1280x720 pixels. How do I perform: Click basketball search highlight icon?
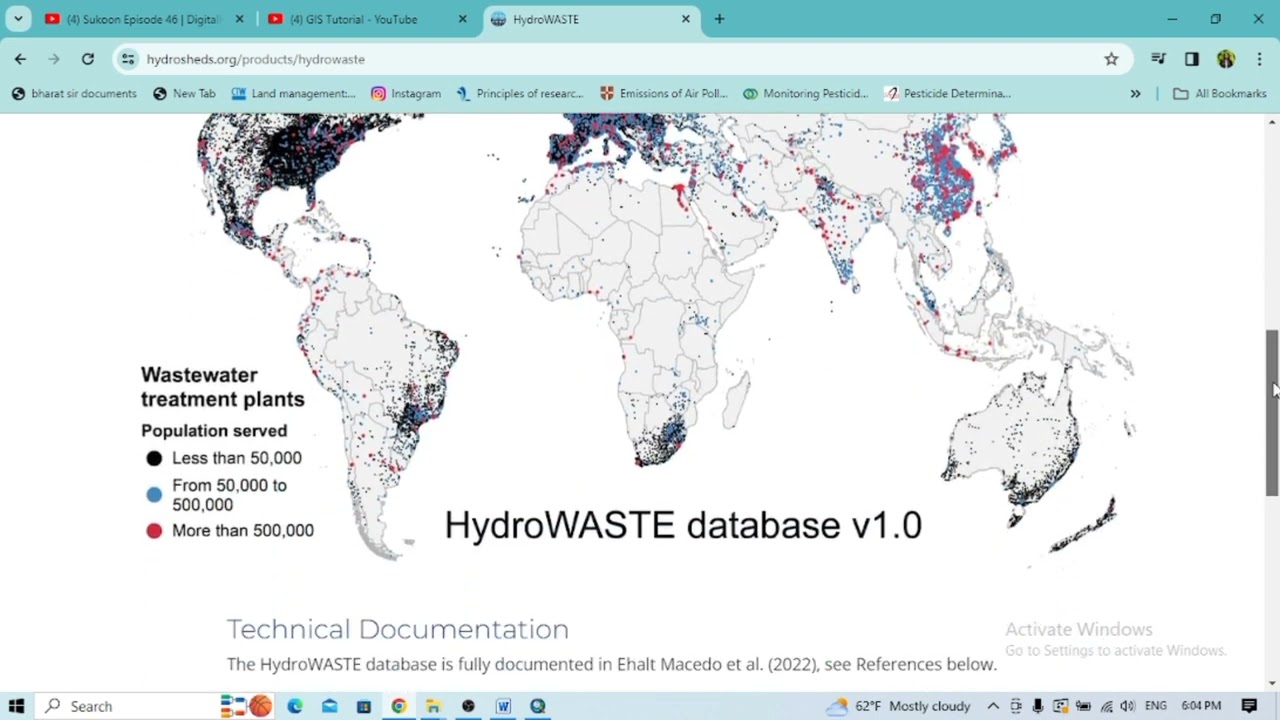260,706
